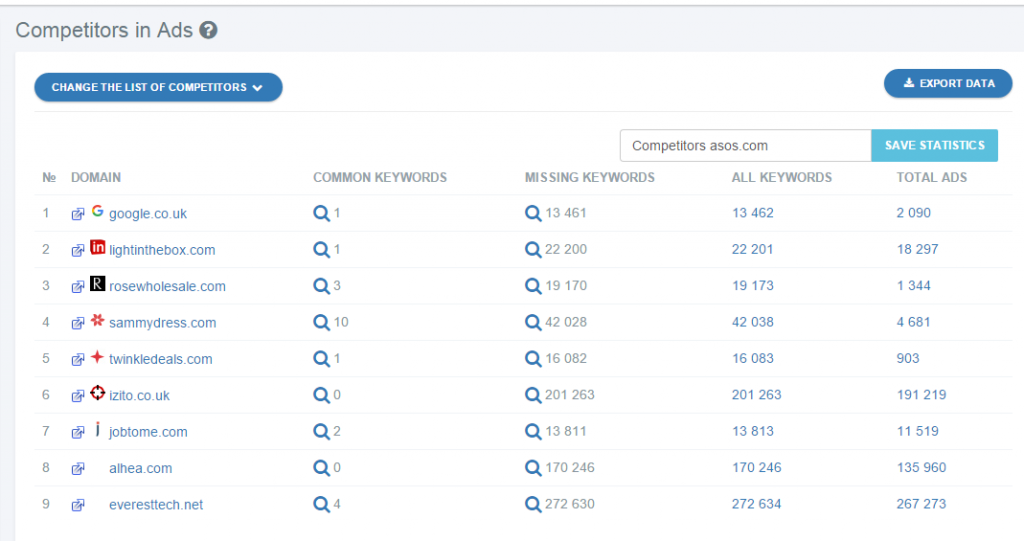Click the Domain column header
This screenshot has height=541, width=1024.
pyautogui.click(x=96, y=178)
